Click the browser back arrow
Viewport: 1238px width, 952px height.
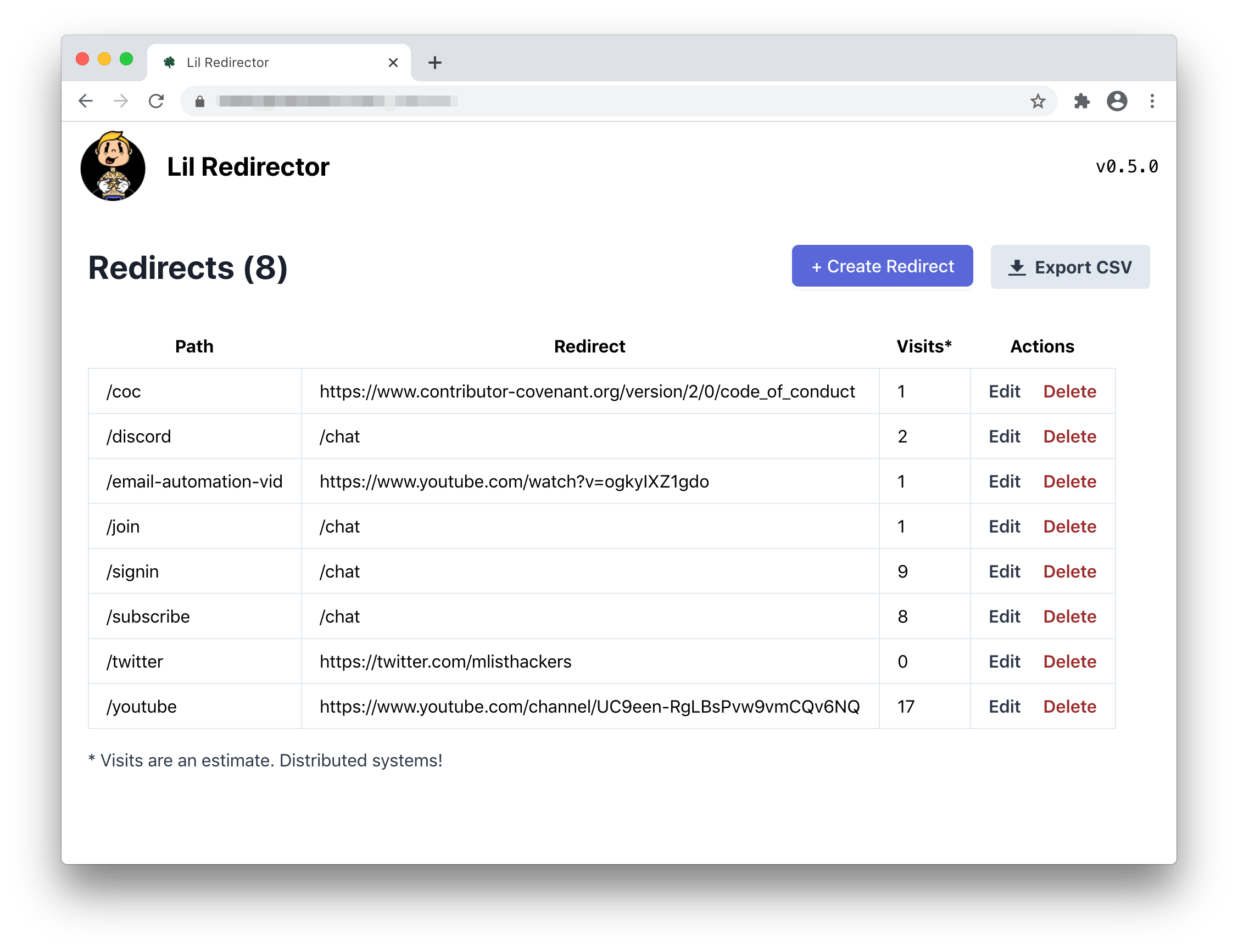86,101
